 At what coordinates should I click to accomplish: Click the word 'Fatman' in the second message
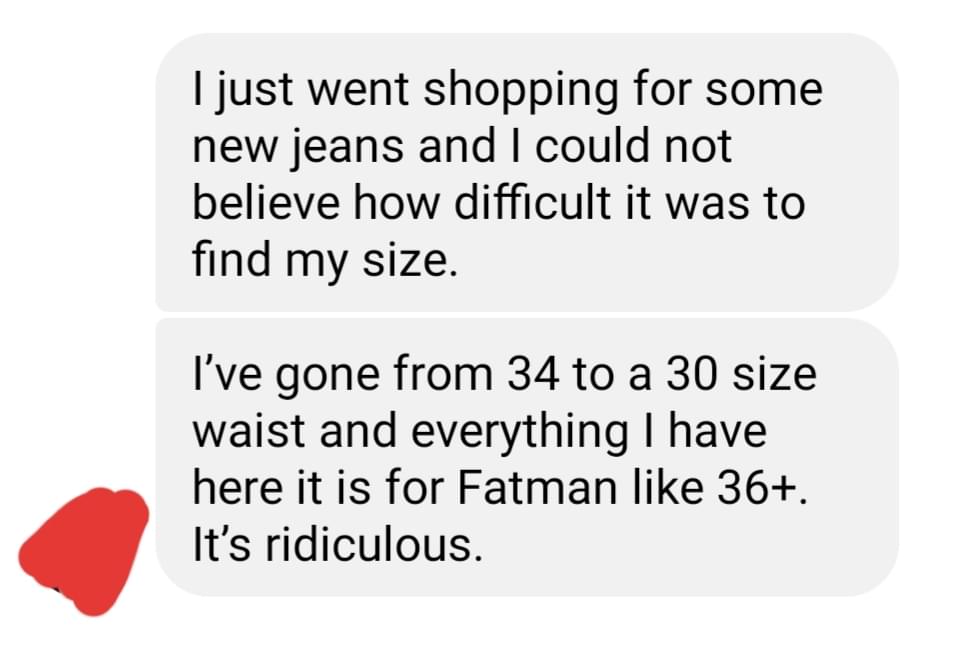coord(537,488)
